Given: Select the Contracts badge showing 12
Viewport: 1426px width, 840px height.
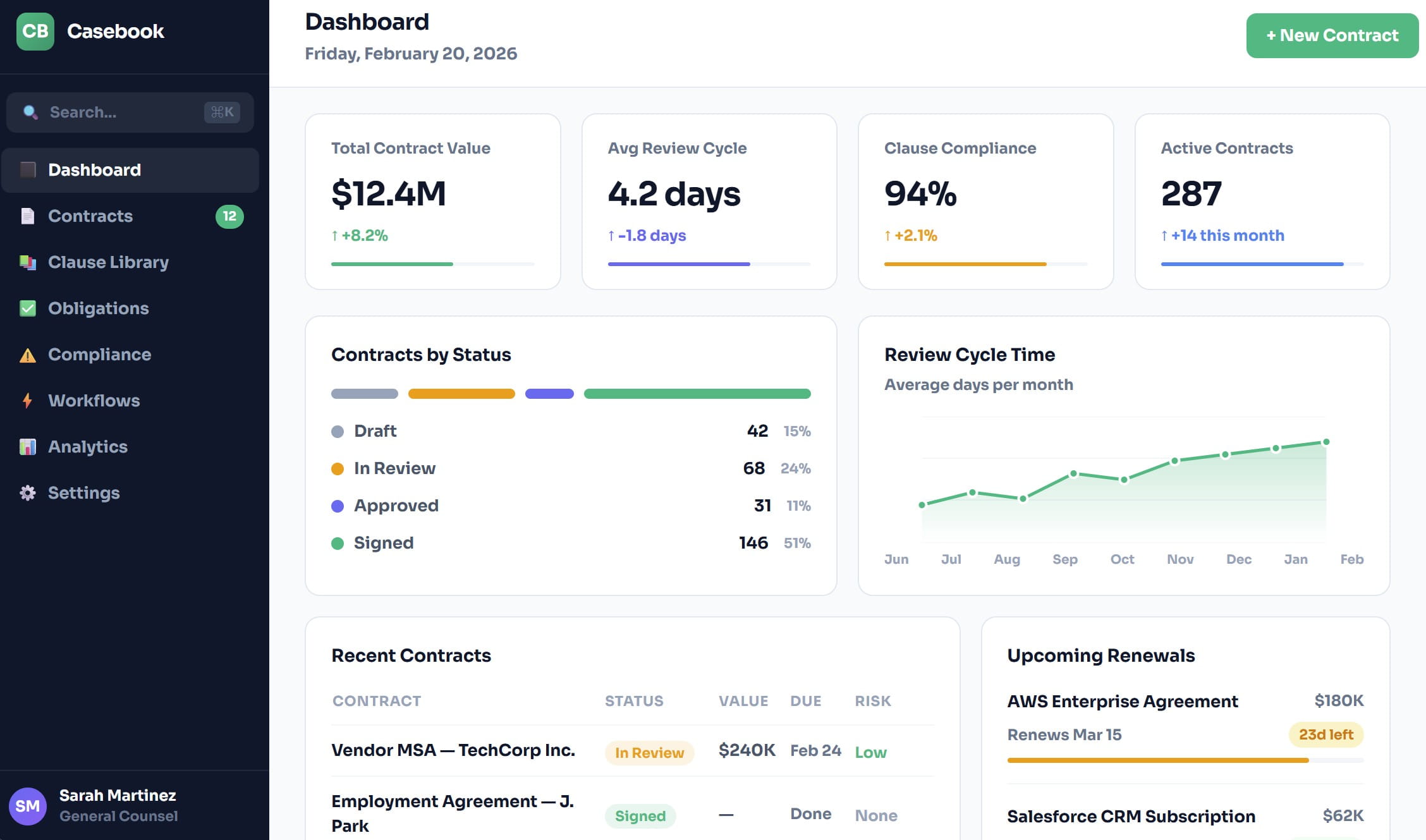Looking at the screenshot, I should tap(229, 216).
